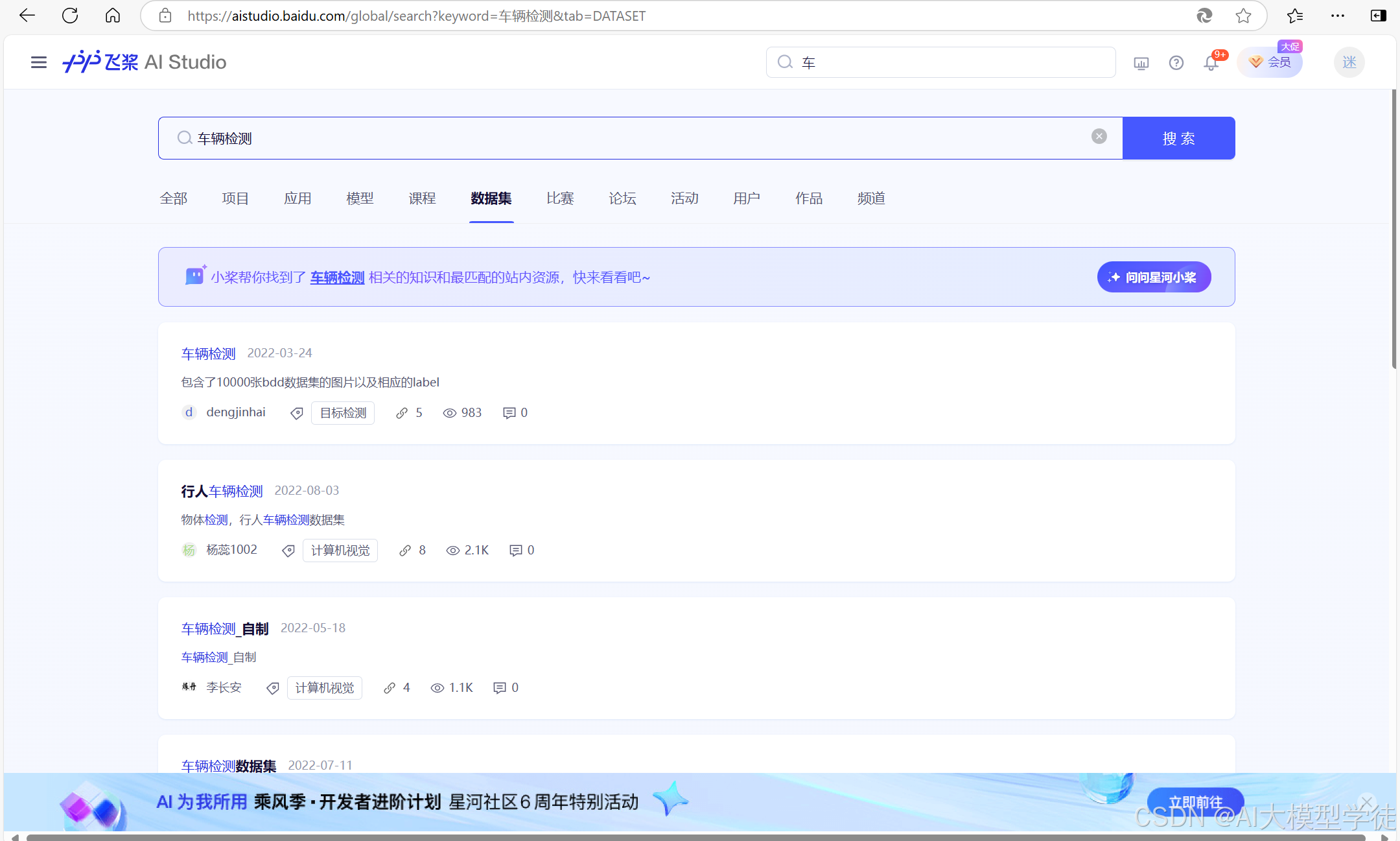Click the user avatar in header
Viewport: 1400px width, 841px height.
pos(1349,62)
